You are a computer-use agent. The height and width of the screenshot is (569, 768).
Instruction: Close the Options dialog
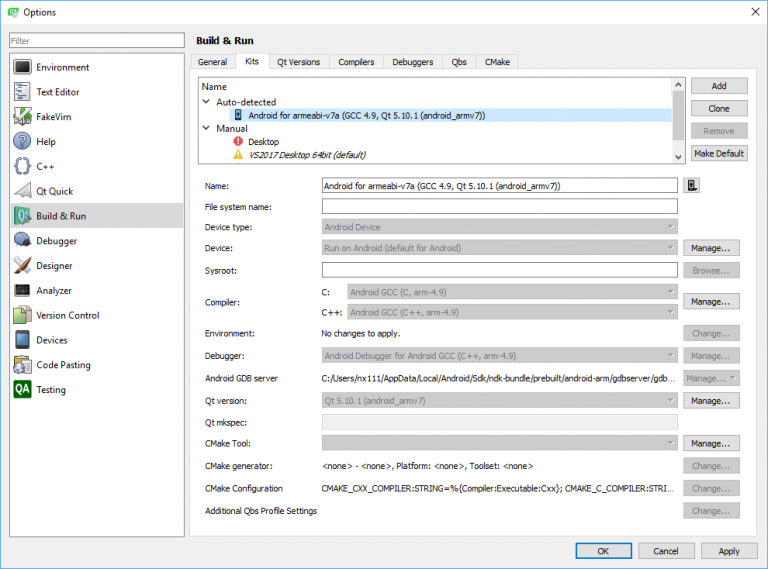pyautogui.click(x=755, y=12)
